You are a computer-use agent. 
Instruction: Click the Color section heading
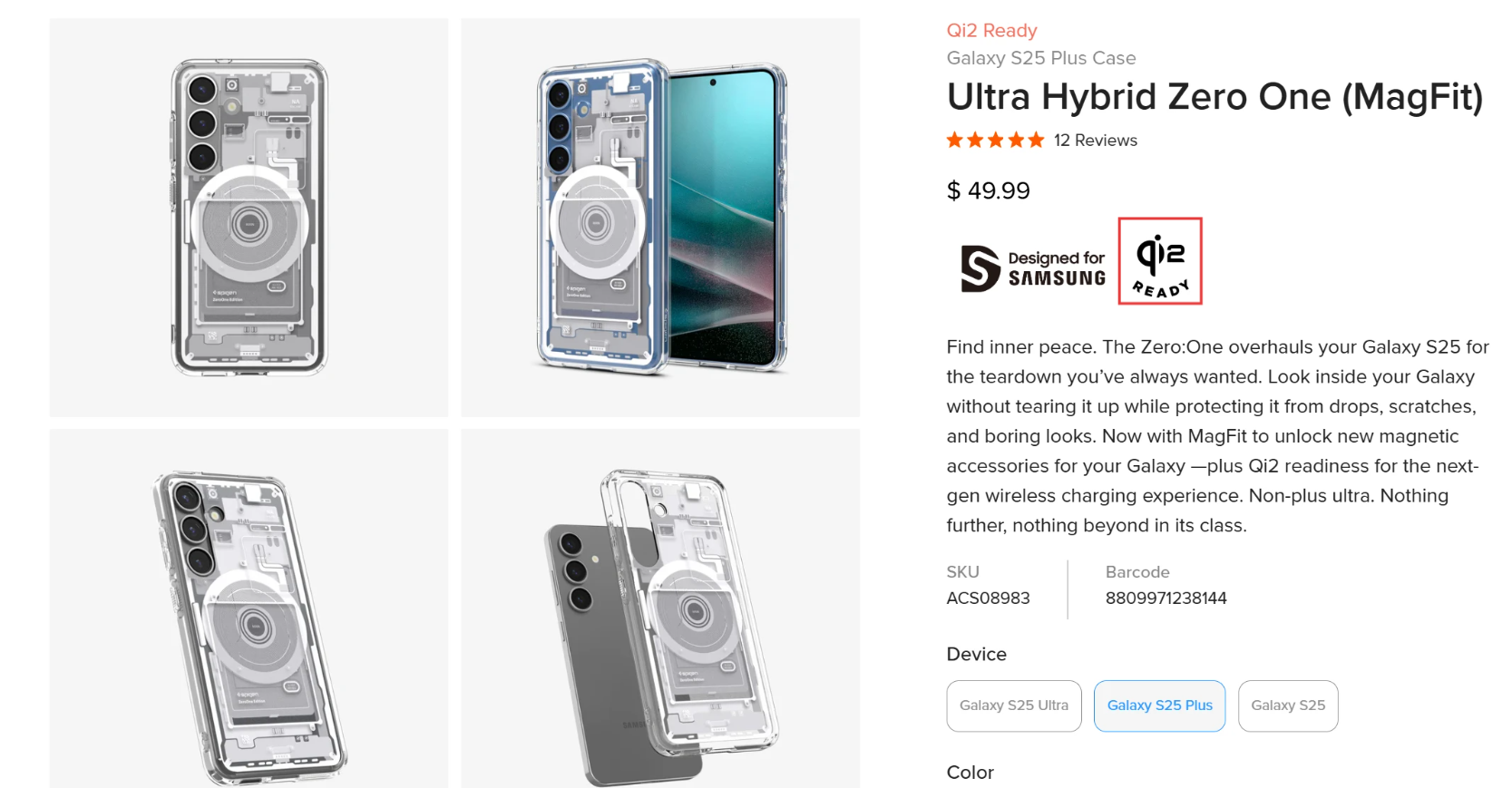pos(970,773)
